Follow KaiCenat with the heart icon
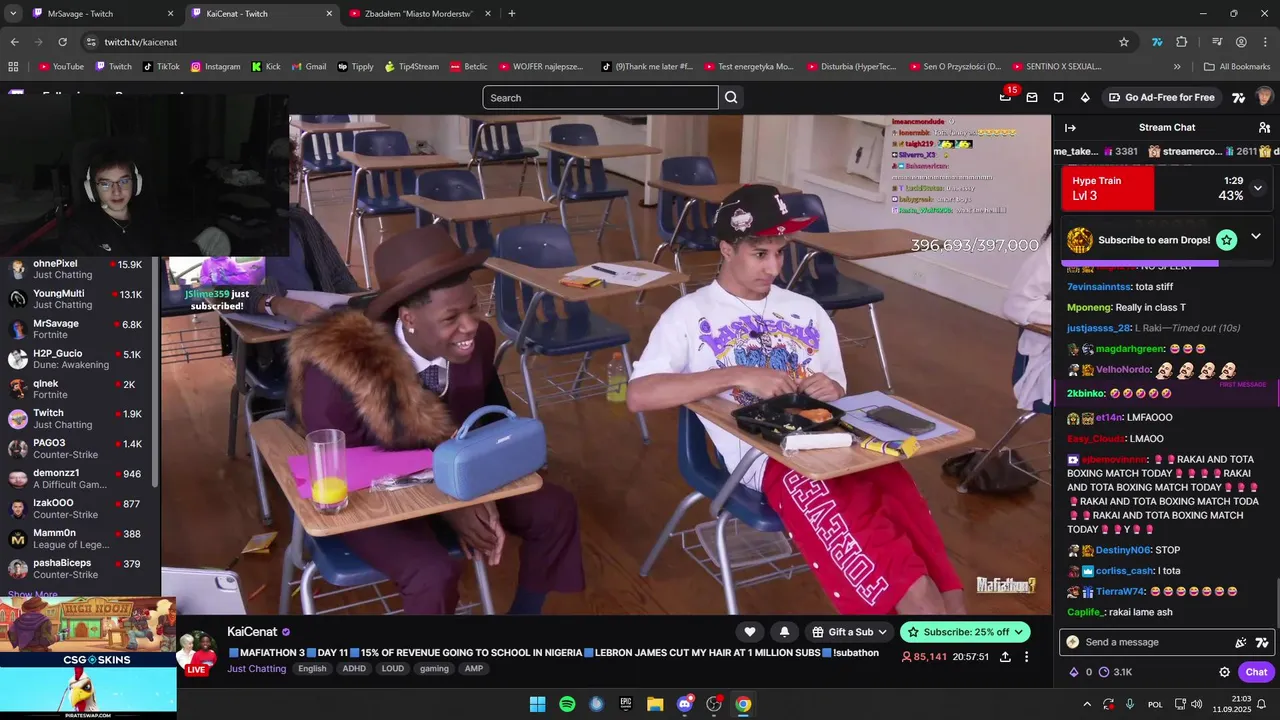This screenshot has height=720, width=1280. tap(750, 631)
